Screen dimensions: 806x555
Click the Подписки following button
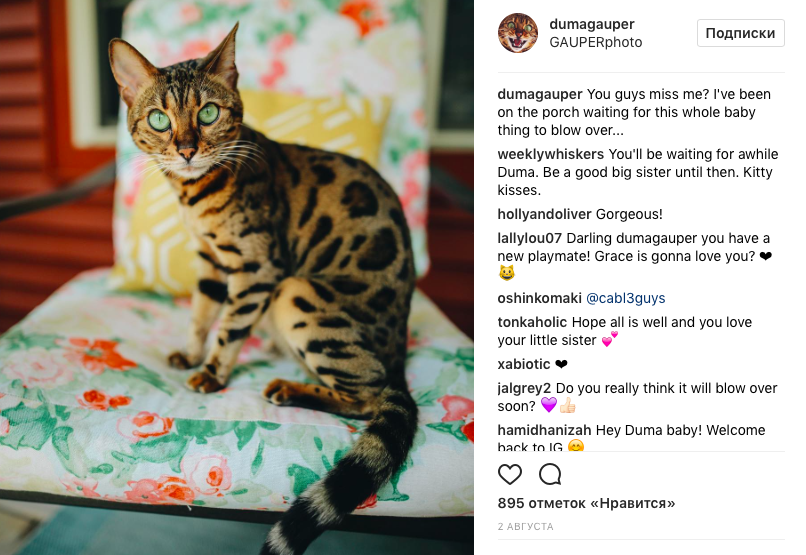click(x=740, y=33)
